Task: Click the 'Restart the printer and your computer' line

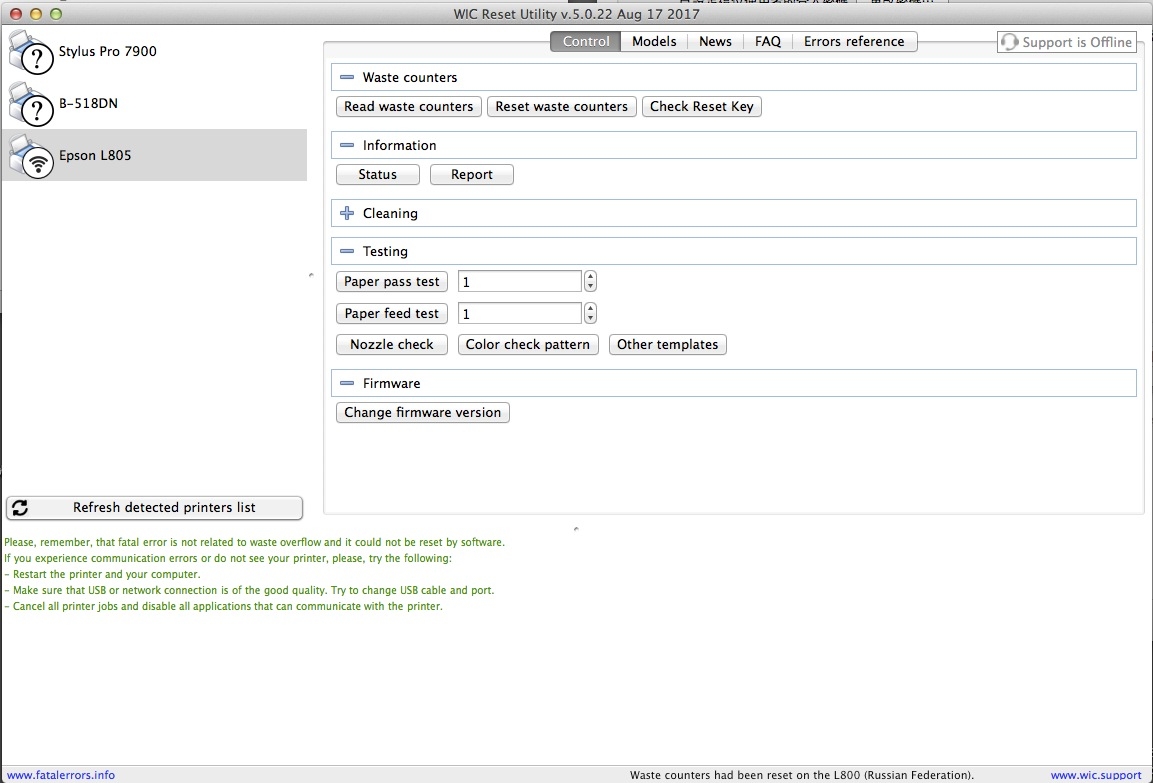Action: tap(102, 574)
